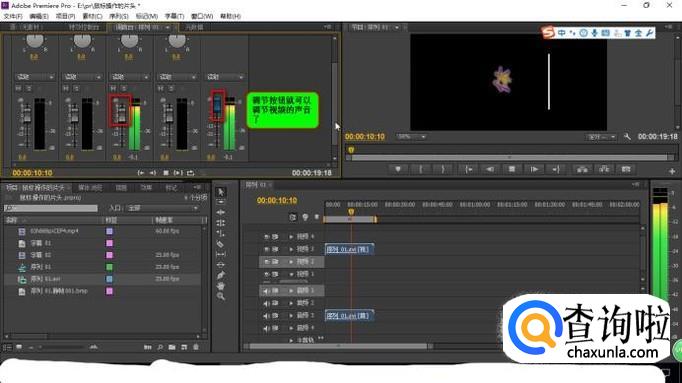Open the 窗口(W) menu
Viewport: 682px width, 383px height.
tap(202, 16)
